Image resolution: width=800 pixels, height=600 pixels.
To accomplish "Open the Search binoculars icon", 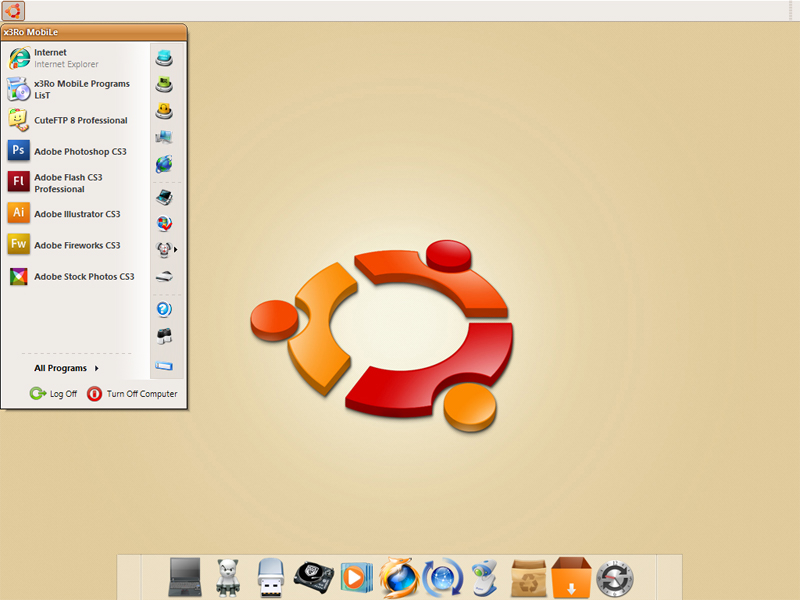I will coord(164,336).
